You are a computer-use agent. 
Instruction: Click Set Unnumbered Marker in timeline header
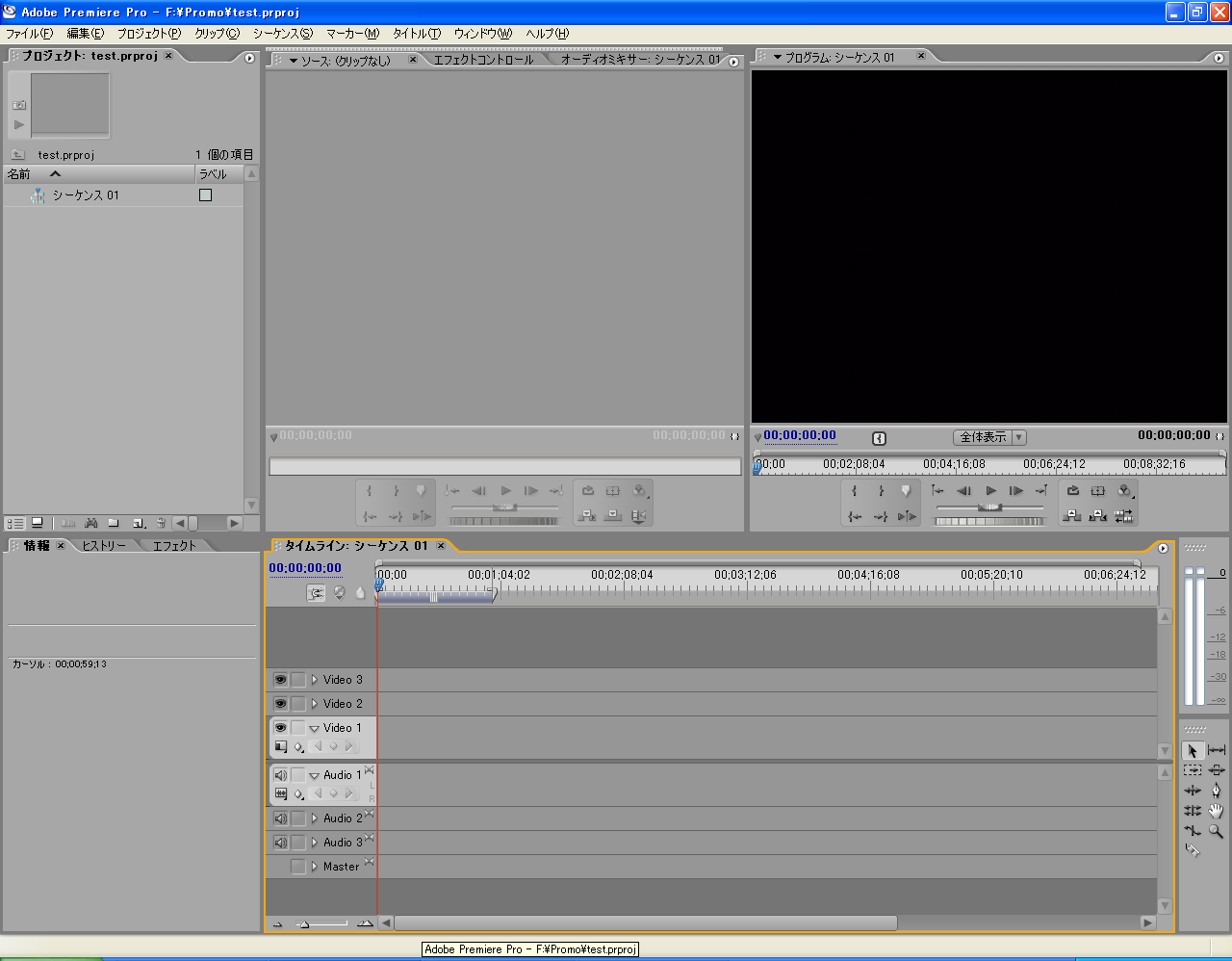point(360,593)
